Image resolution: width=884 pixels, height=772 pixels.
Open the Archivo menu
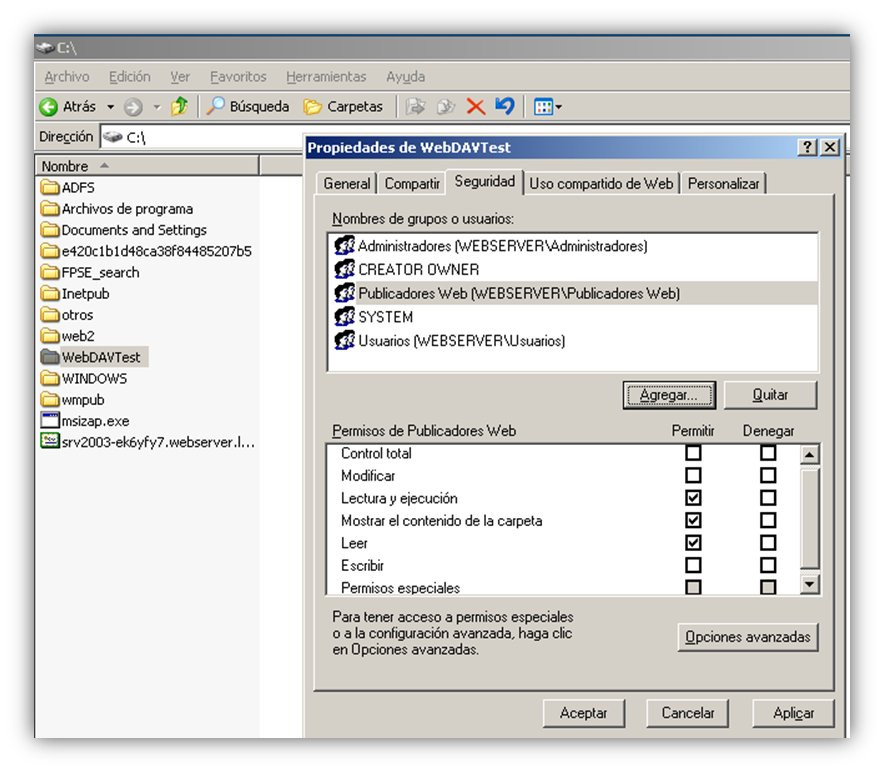pos(67,77)
